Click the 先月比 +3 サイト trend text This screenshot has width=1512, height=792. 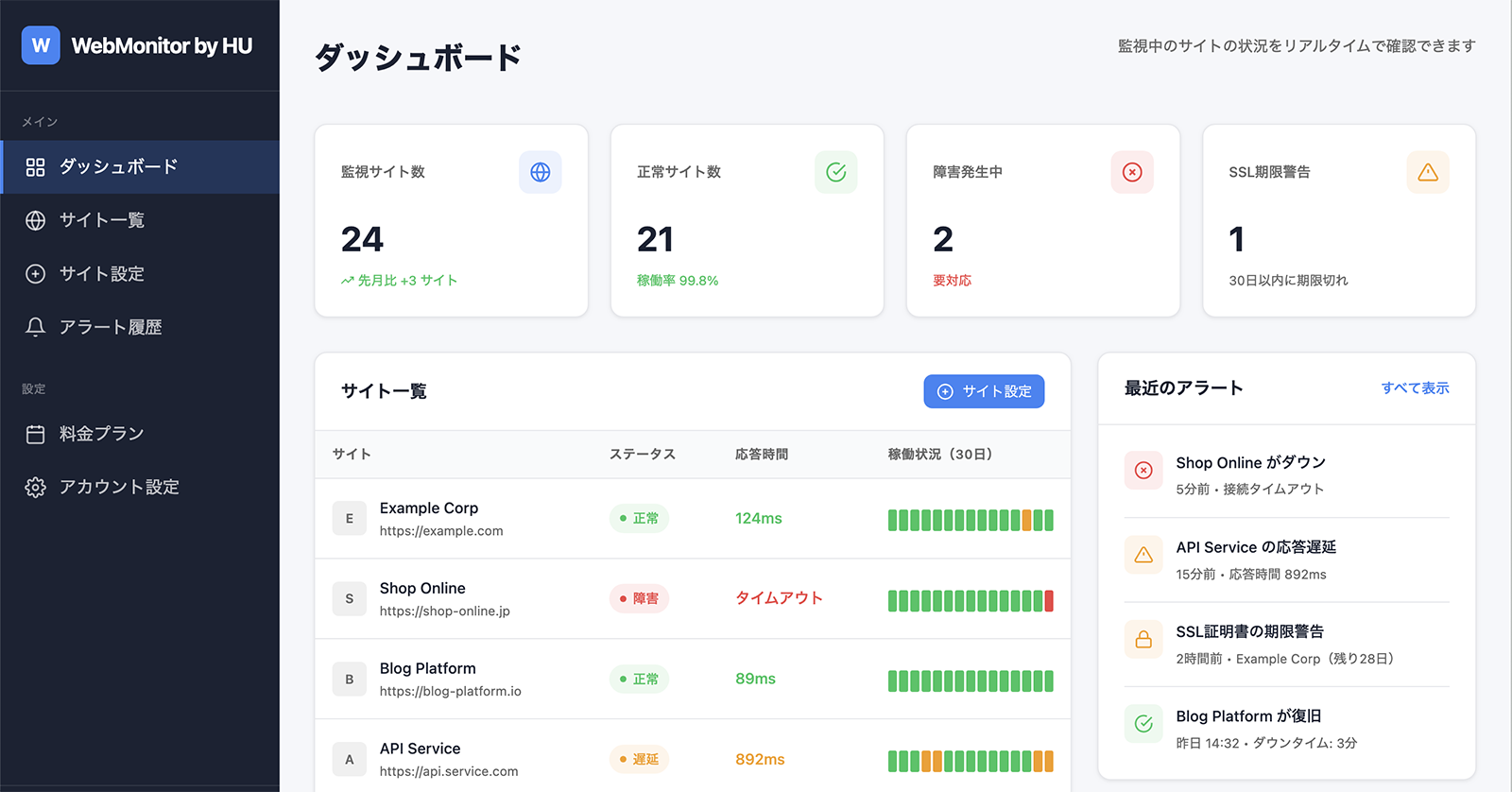[x=400, y=281]
